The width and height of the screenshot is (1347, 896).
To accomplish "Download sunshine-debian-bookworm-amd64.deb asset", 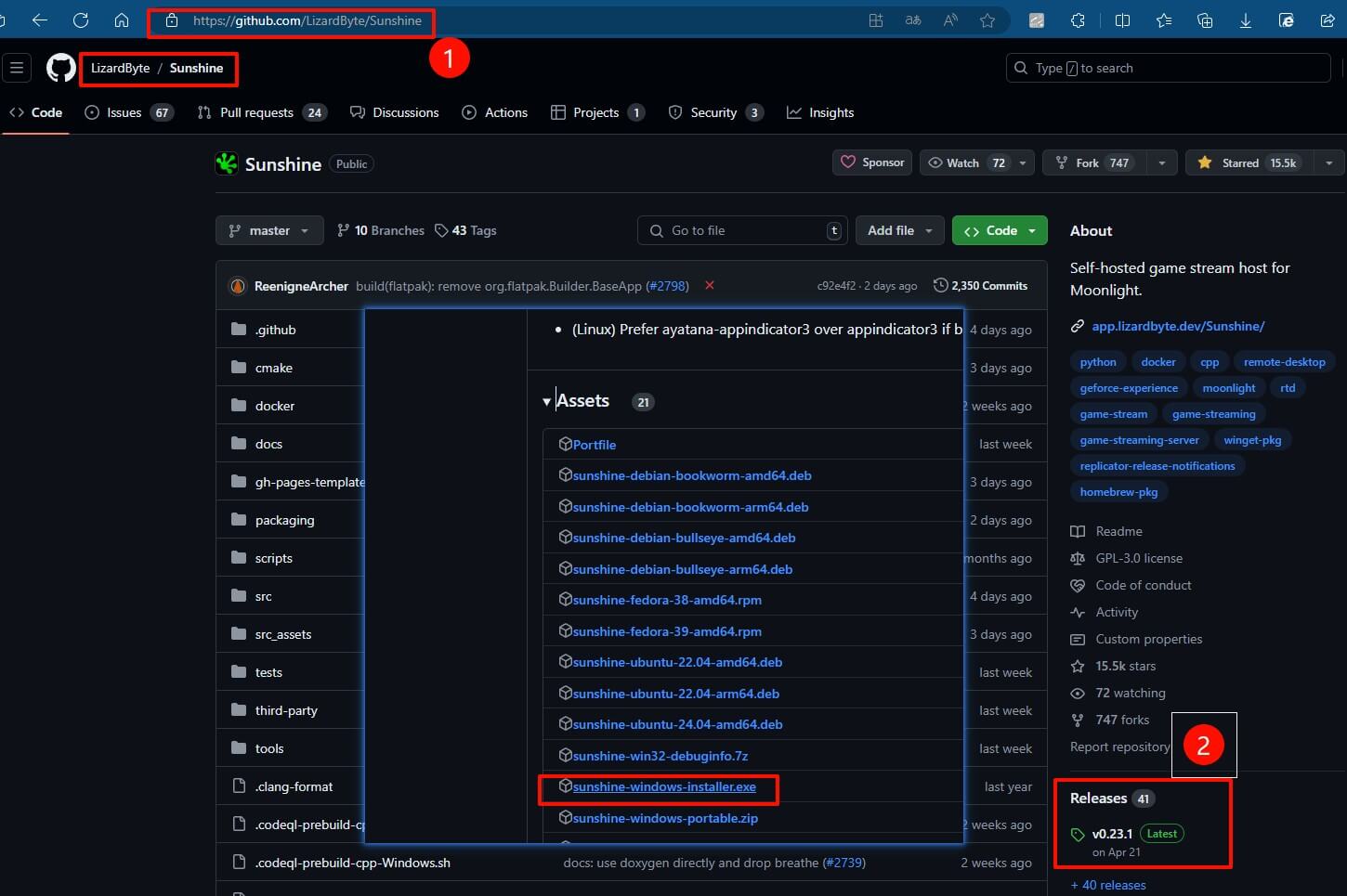I will click(692, 475).
